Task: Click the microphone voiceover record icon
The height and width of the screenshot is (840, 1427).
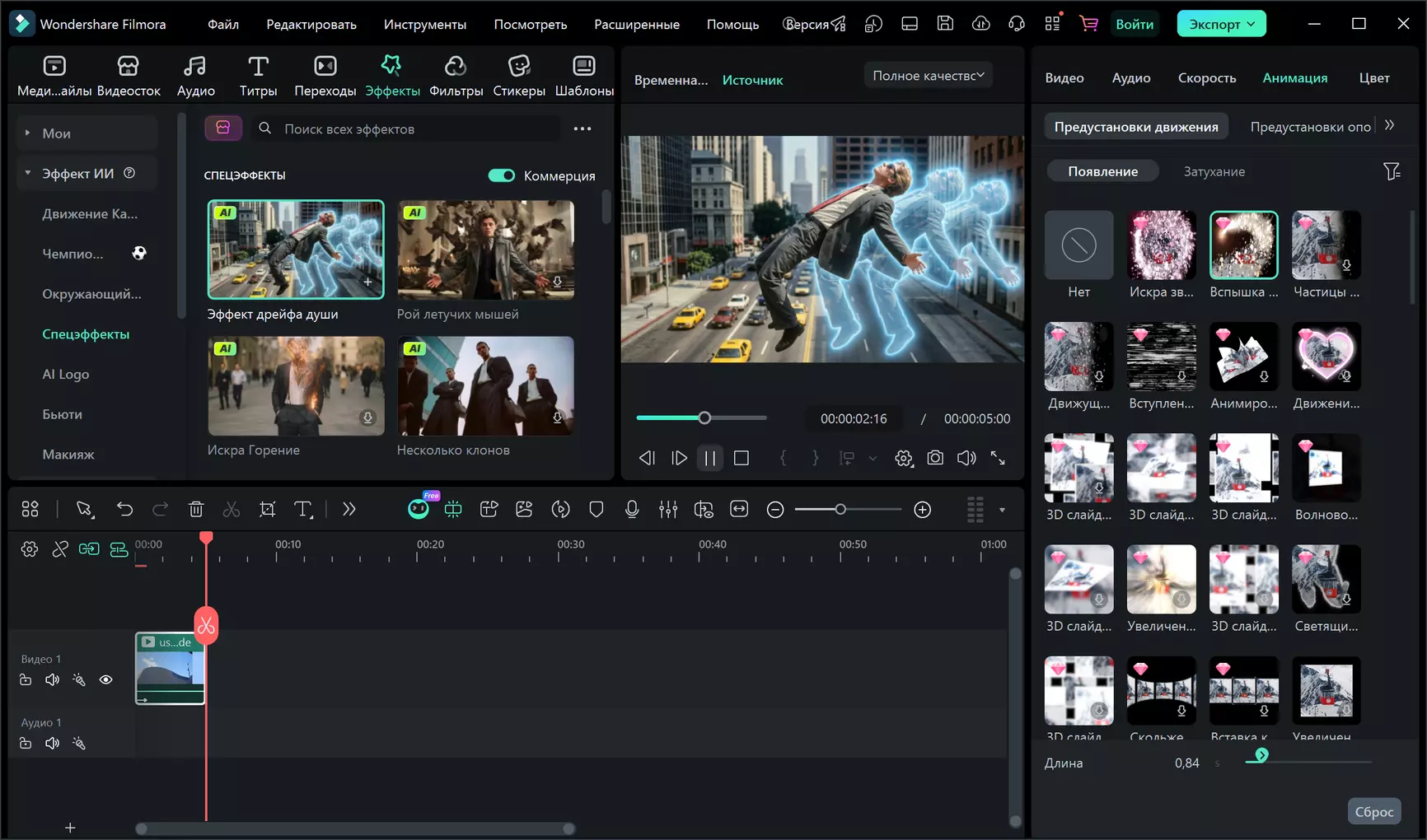Action: (x=632, y=510)
